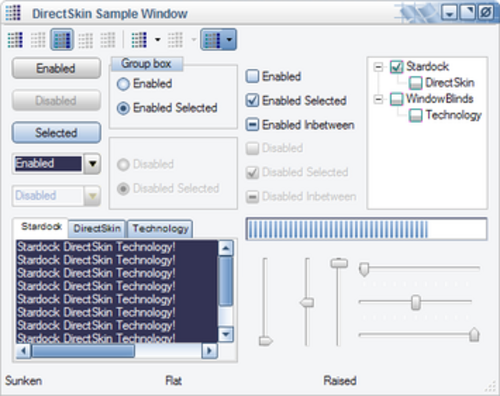This screenshot has height=396, width=500.
Task: Click the horizontal scrollbar thumb under the list
Action: click(83, 351)
